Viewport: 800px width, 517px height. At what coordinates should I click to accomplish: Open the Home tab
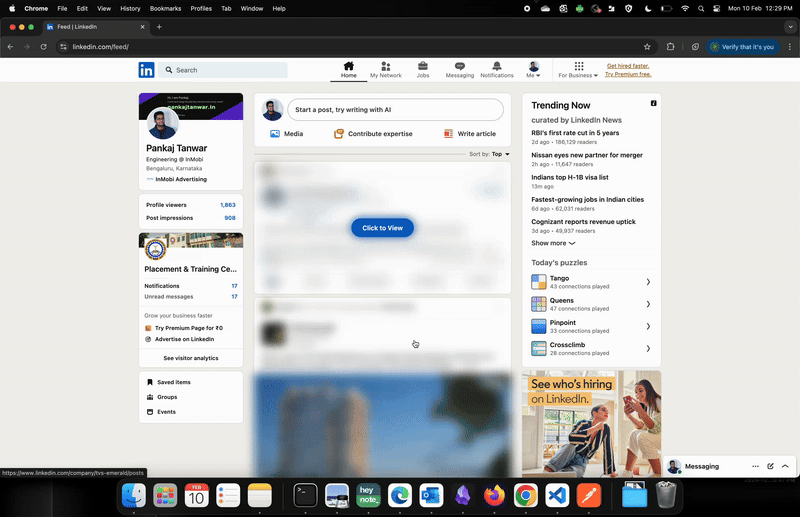[x=348, y=70]
